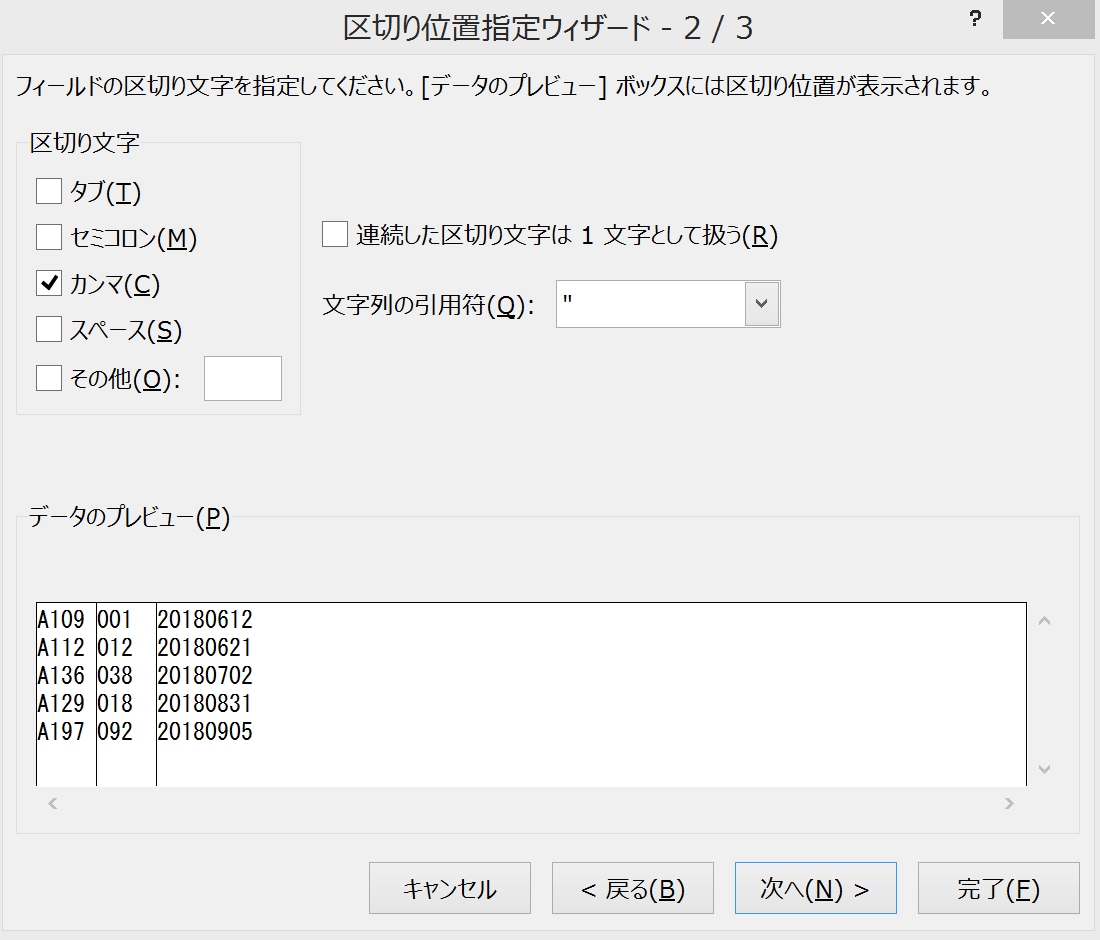Click the その他 custom delimiter text field

tap(243, 378)
